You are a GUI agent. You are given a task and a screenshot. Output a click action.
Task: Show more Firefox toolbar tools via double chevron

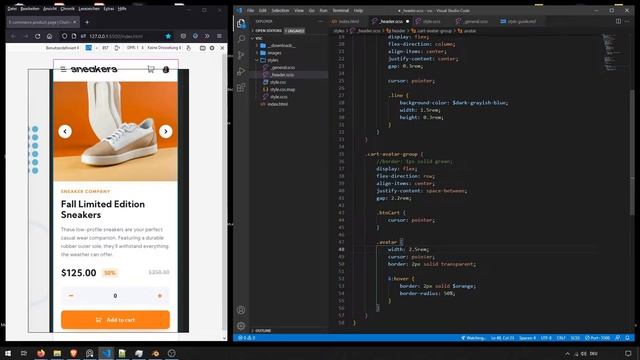coord(207,36)
